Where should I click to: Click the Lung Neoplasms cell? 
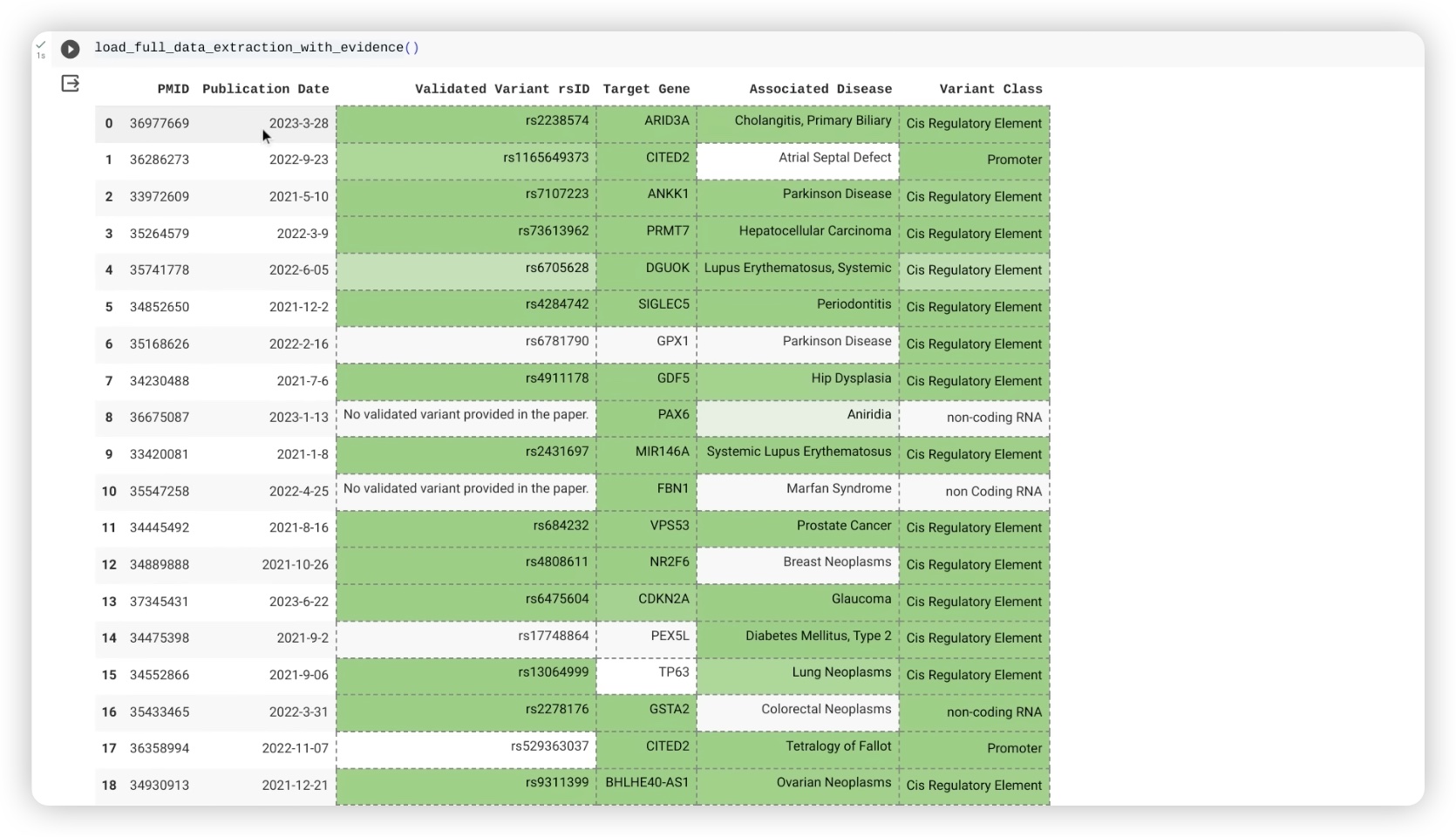pos(798,676)
